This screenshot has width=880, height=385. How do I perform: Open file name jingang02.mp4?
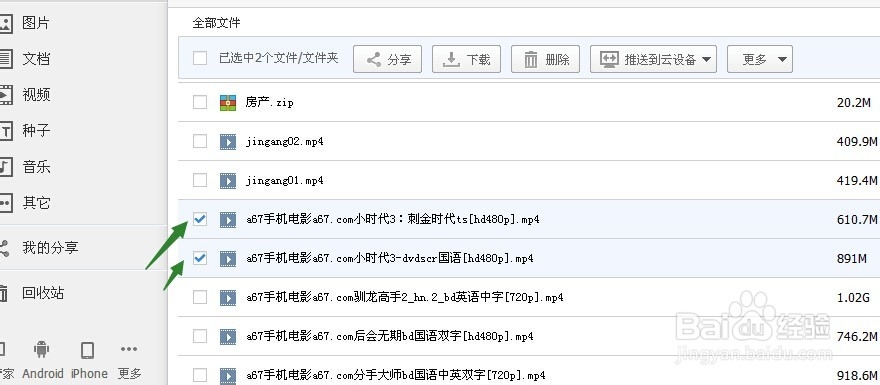point(285,141)
